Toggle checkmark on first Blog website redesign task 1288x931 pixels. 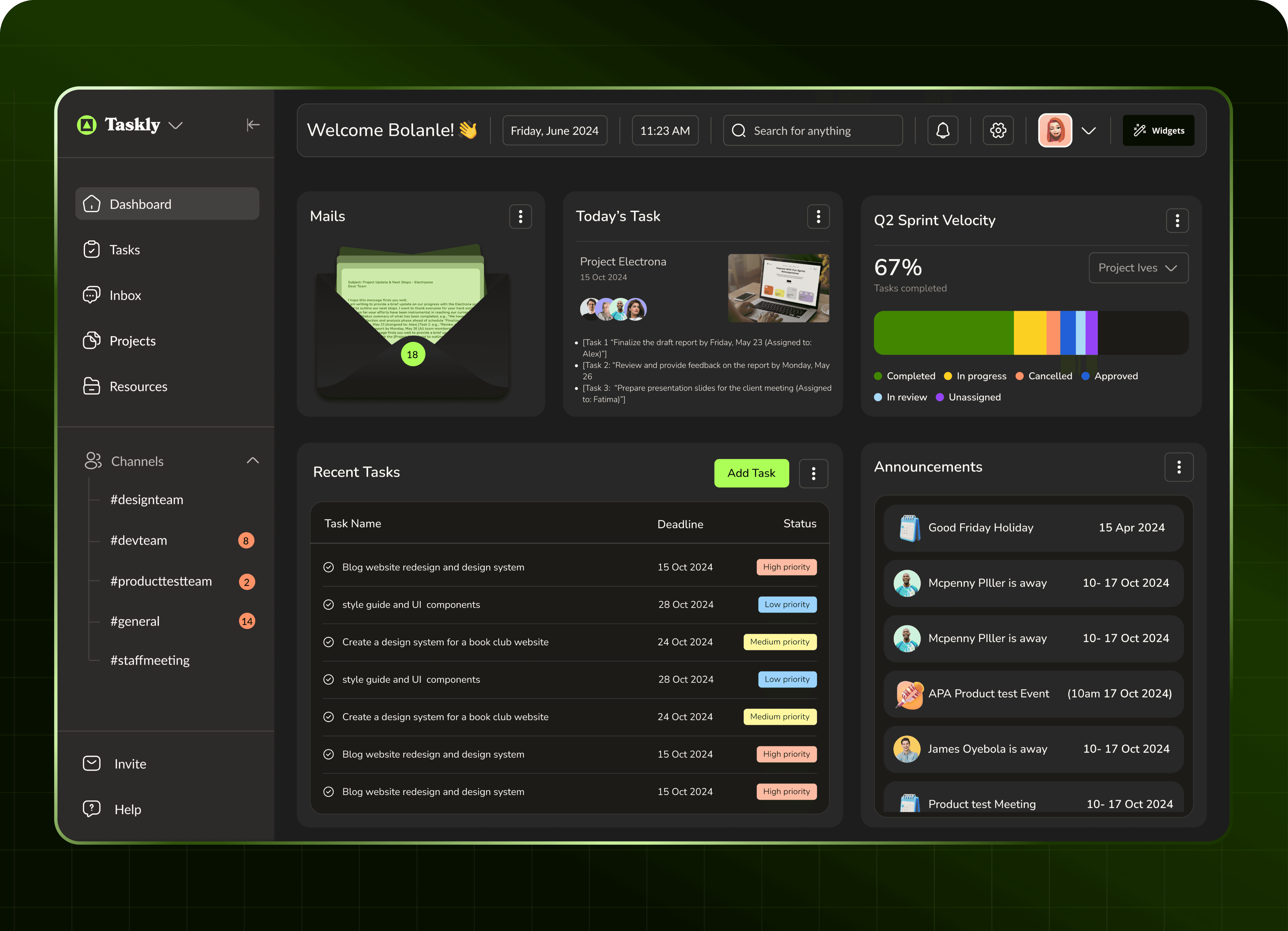click(328, 567)
